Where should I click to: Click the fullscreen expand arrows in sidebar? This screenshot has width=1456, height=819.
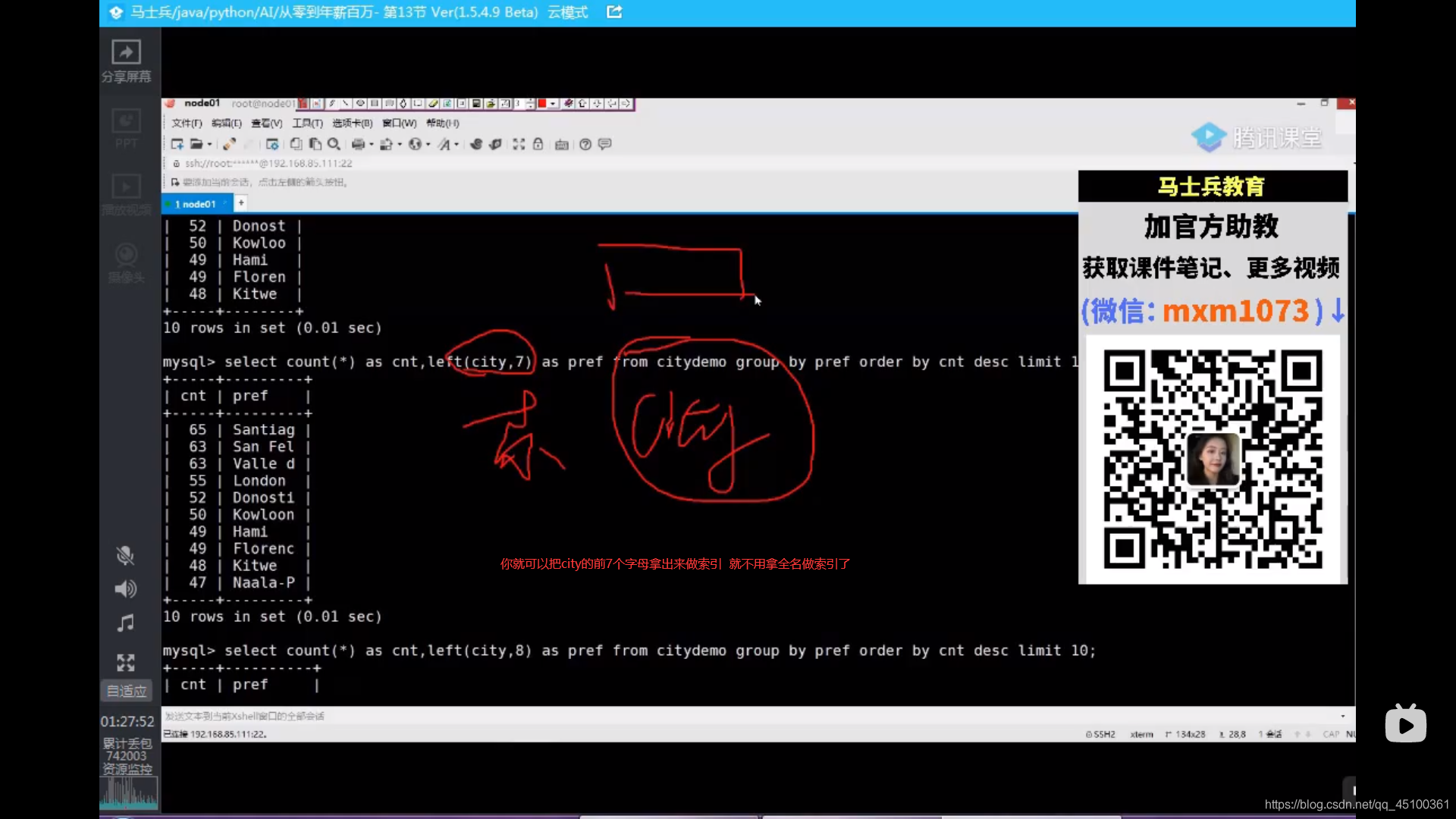pyautogui.click(x=126, y=663)
